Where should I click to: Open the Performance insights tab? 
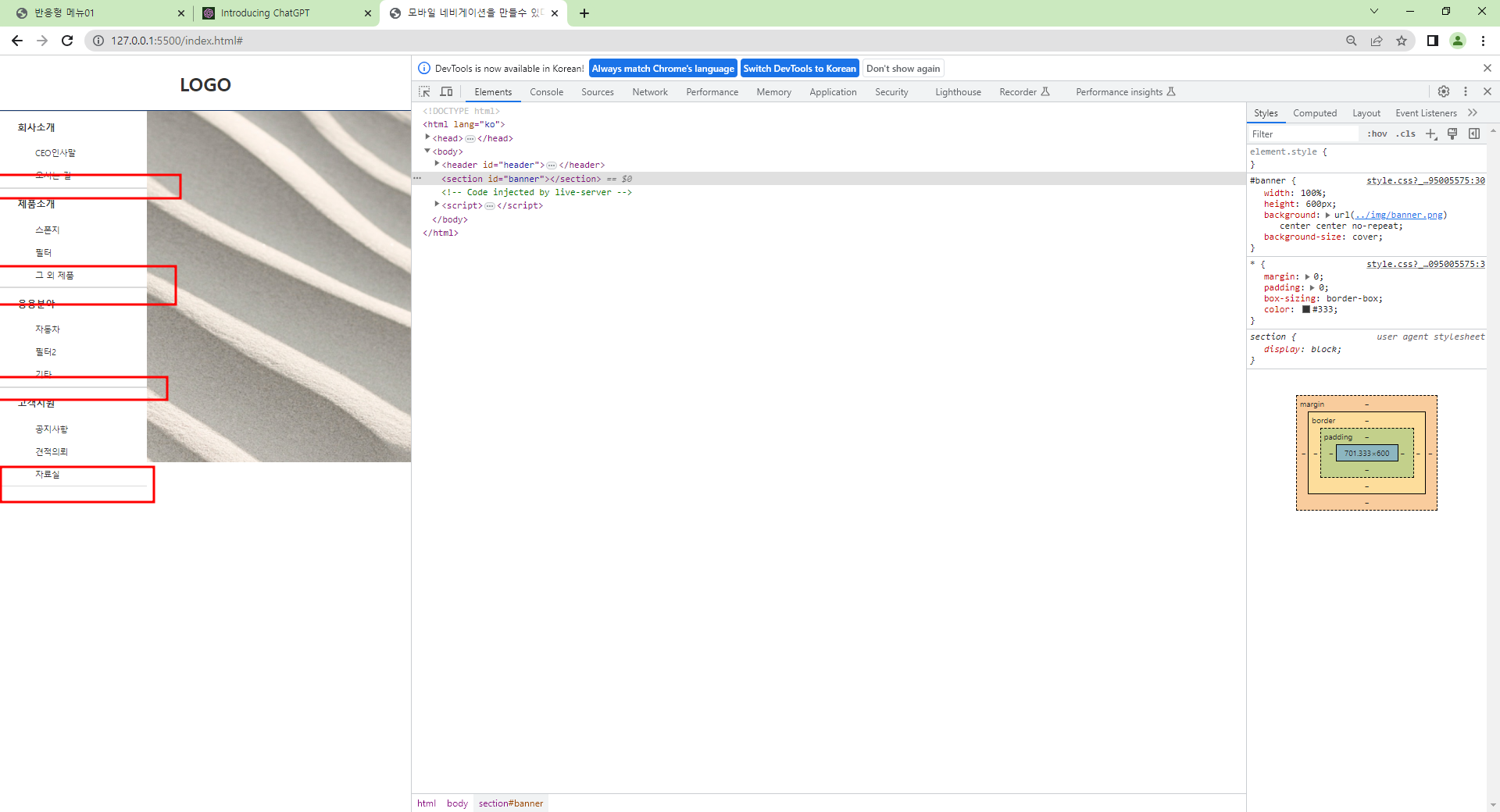coord(1125,91)
